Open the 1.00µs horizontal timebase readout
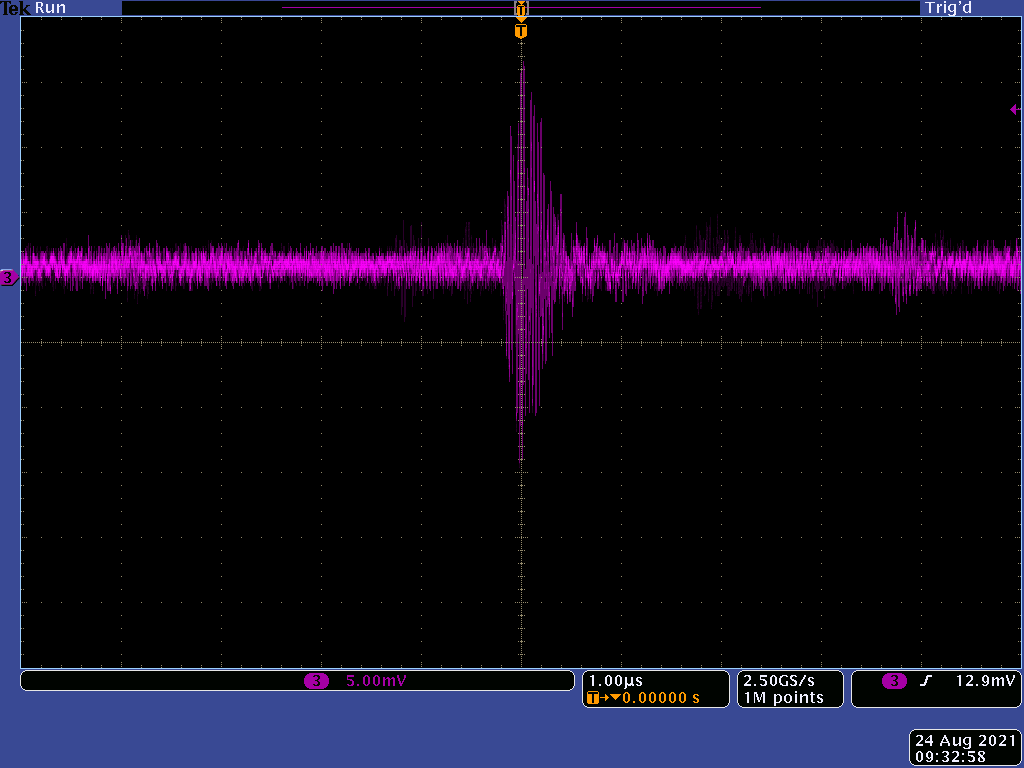The height and width of the screenshot is (768, 1024). point(615,681)
